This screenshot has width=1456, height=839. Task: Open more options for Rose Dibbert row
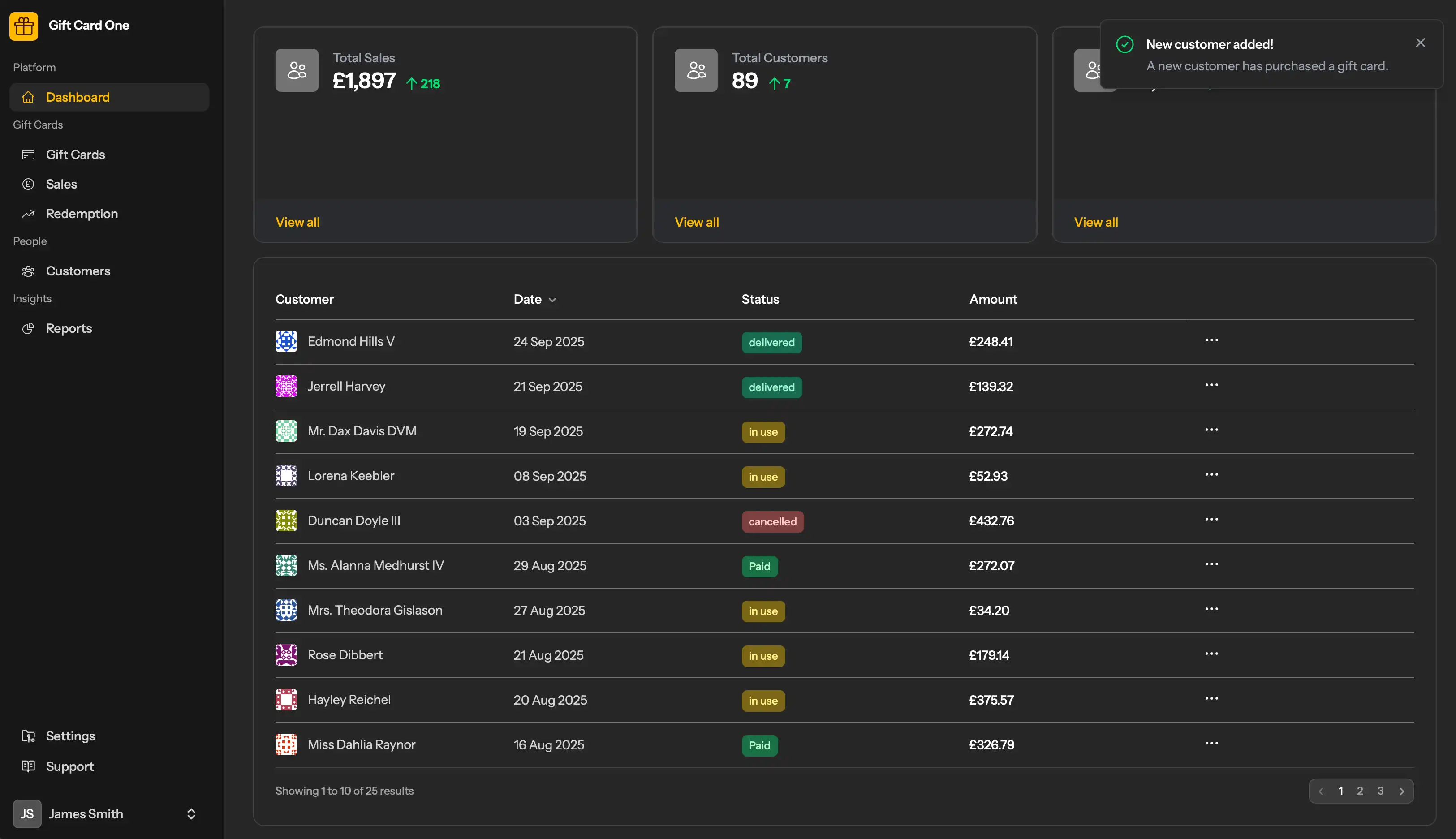point(1211,654)
